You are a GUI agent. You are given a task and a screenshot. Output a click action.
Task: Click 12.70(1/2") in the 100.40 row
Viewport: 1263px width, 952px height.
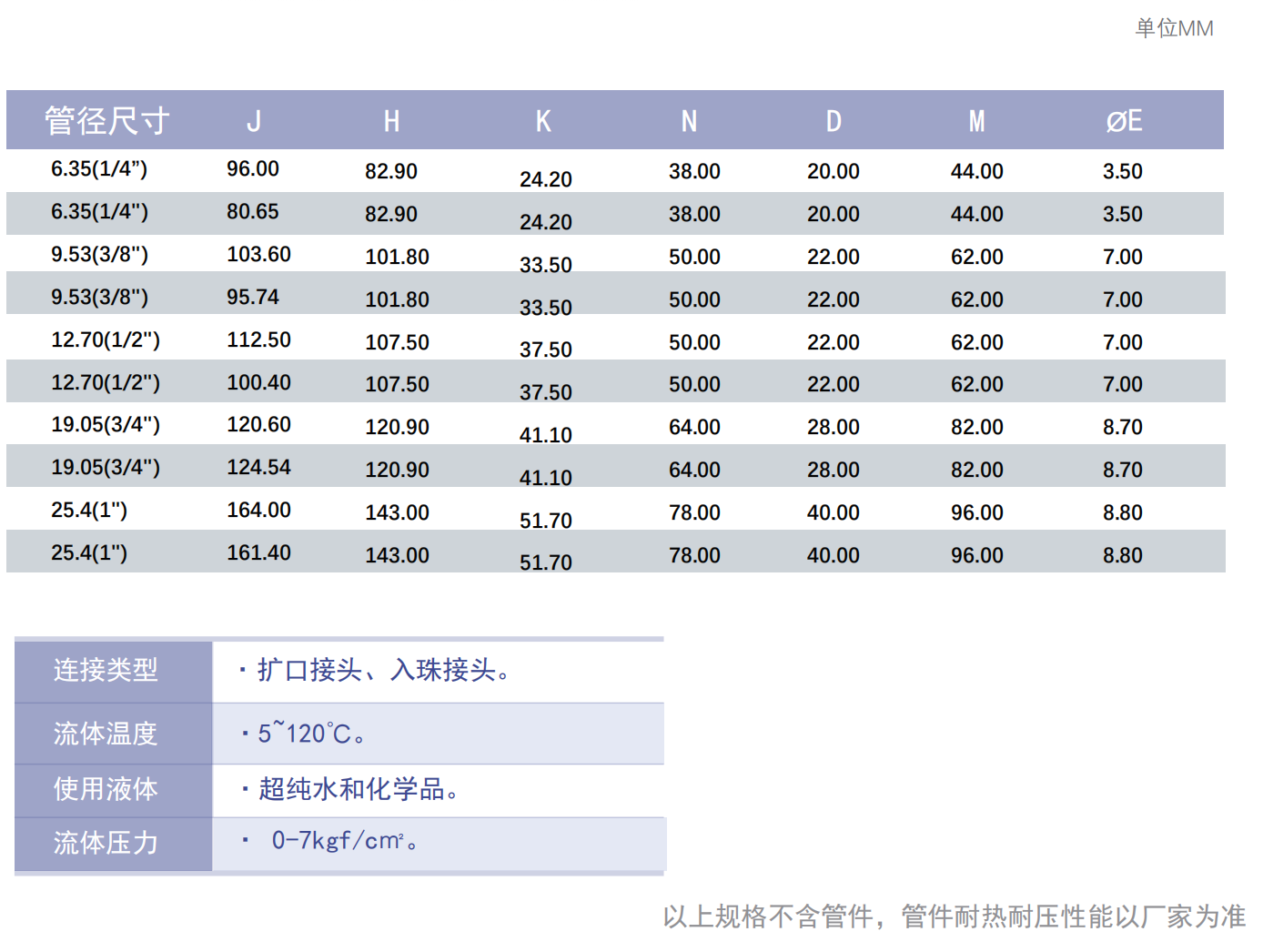click(x=106, y=382)
